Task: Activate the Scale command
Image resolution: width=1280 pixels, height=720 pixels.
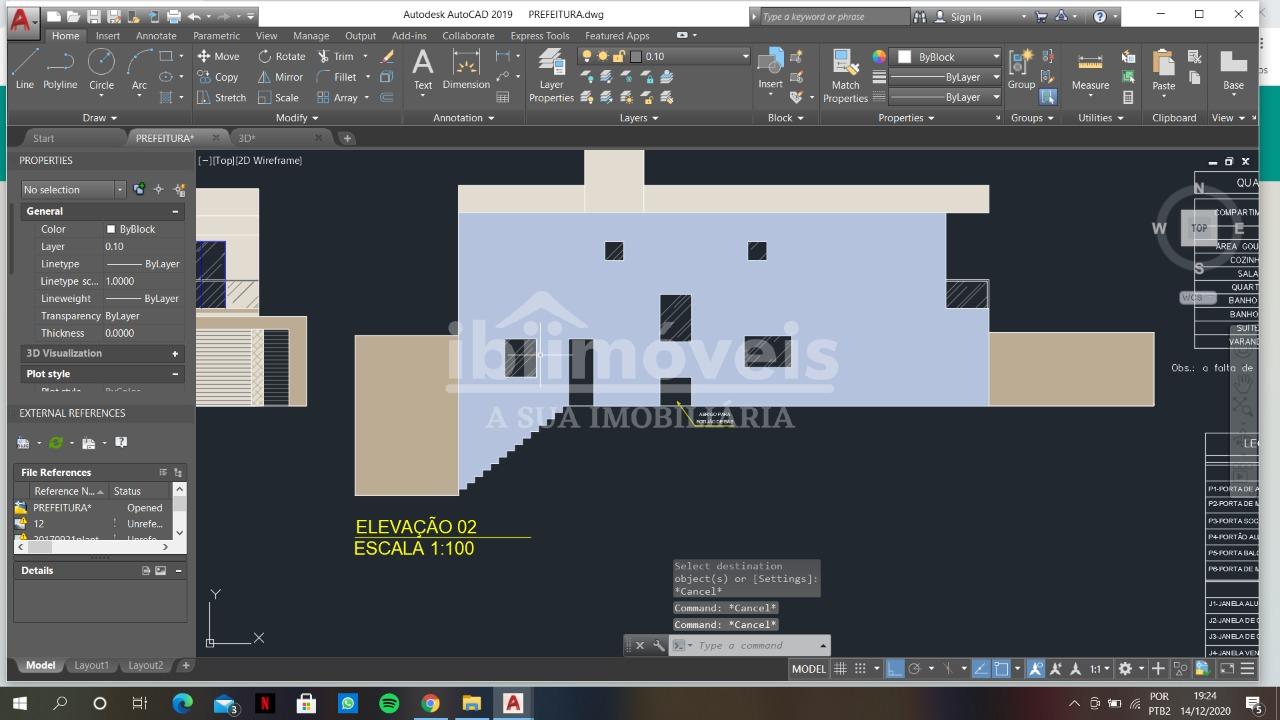Action: (x=278, y=98)
